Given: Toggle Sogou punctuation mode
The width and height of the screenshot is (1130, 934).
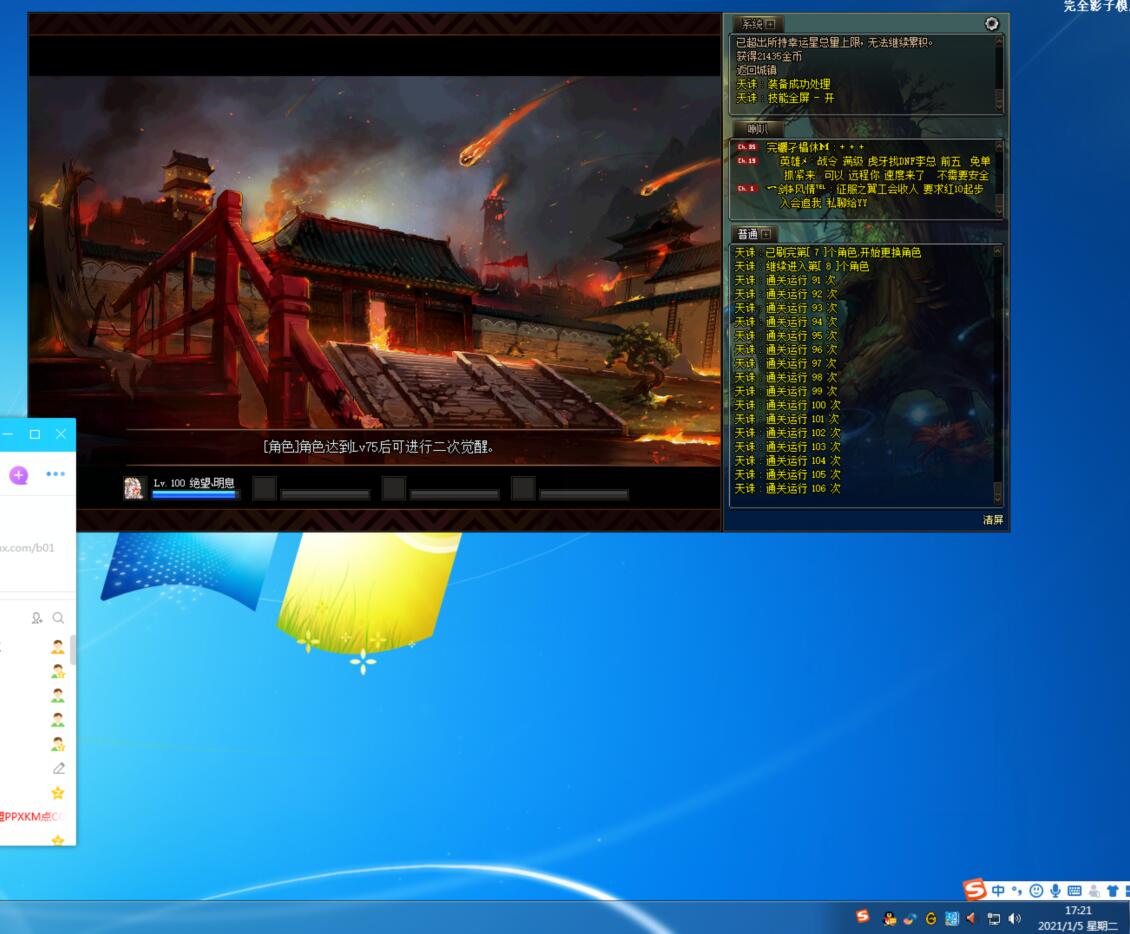Looking at the screenshot, I should 1017,890.
